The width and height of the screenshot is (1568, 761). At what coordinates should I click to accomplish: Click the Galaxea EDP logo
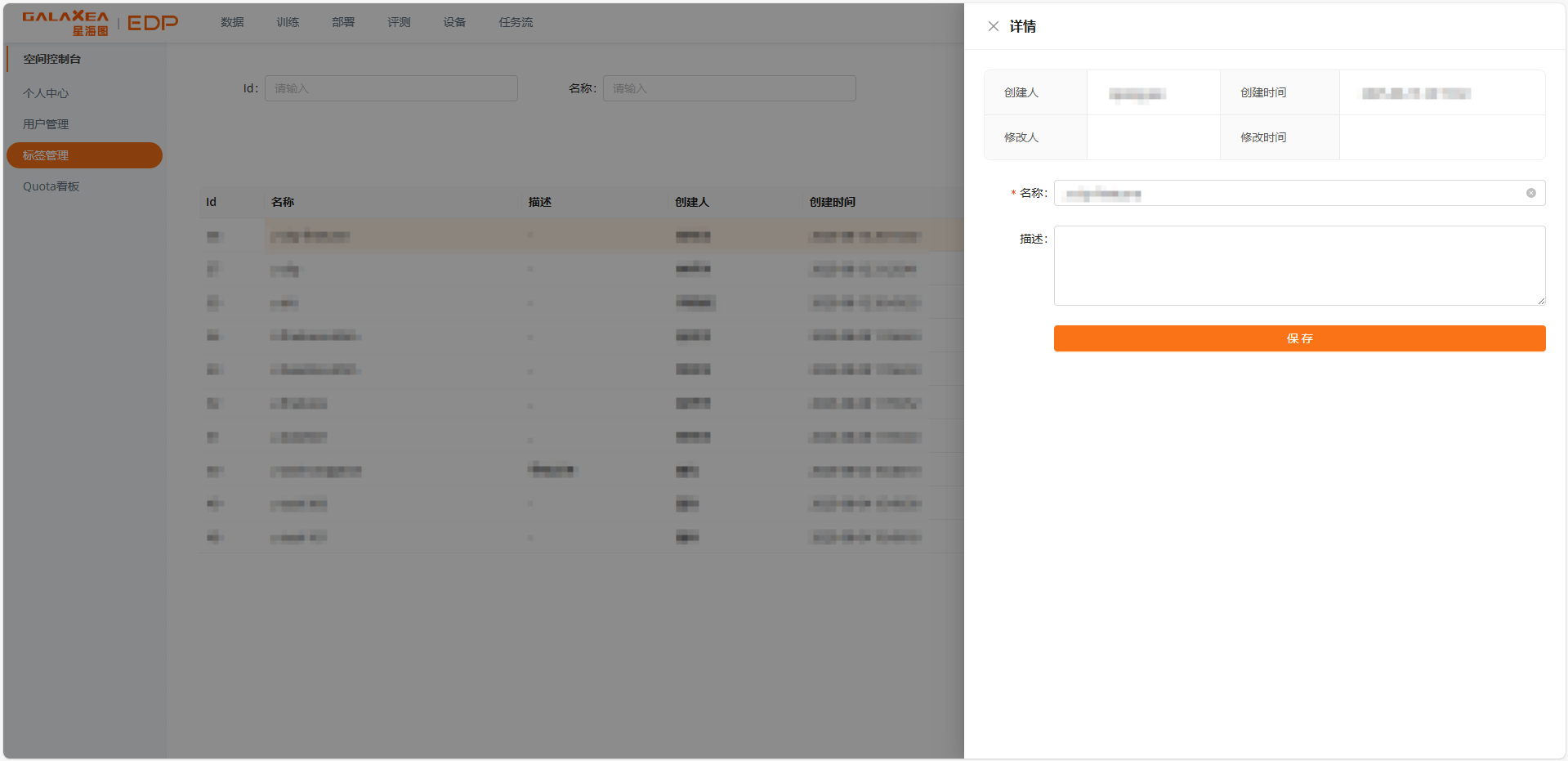click(x=100, y=23)
